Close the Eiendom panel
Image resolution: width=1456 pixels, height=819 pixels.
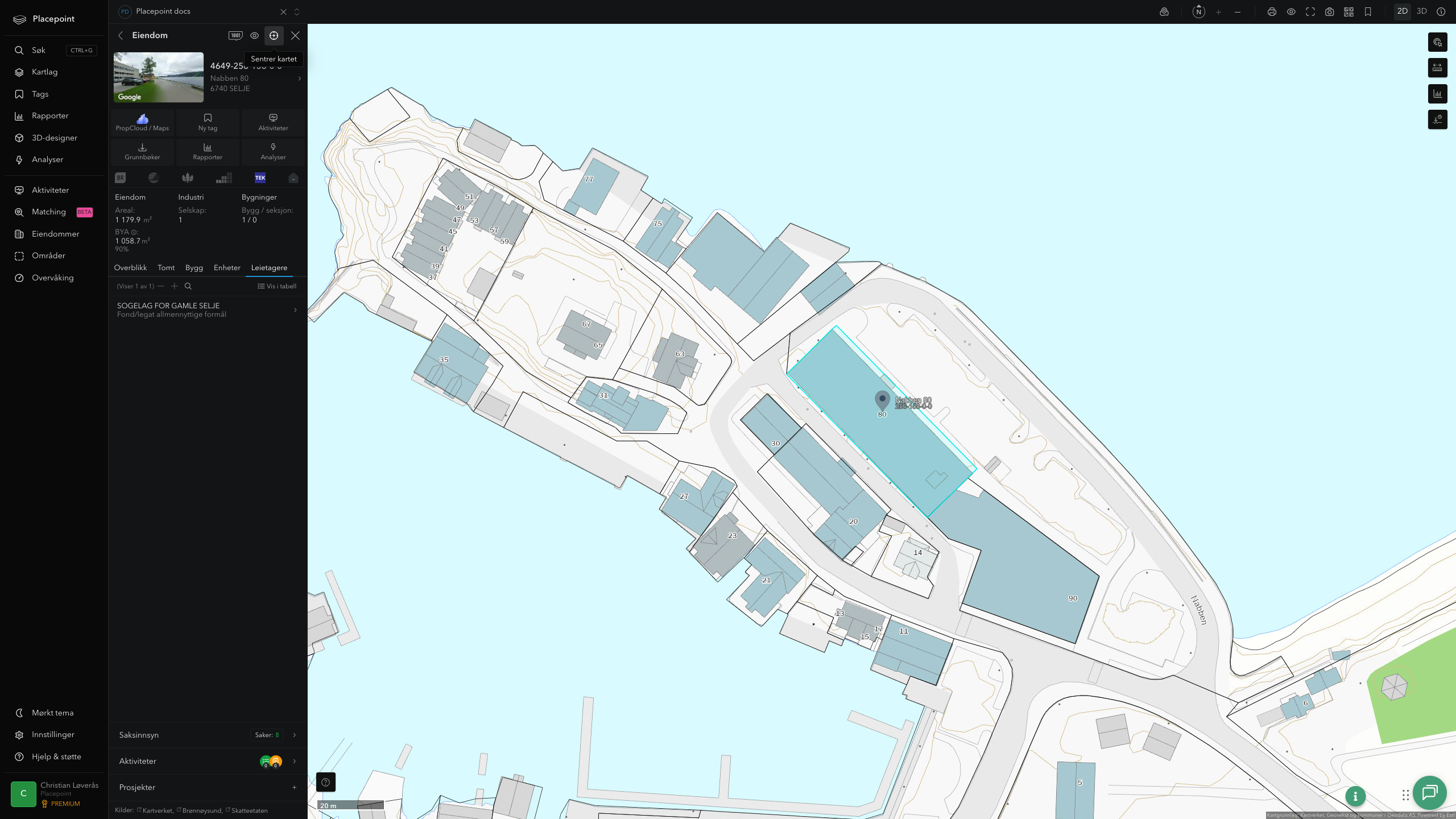coord(295,35)
